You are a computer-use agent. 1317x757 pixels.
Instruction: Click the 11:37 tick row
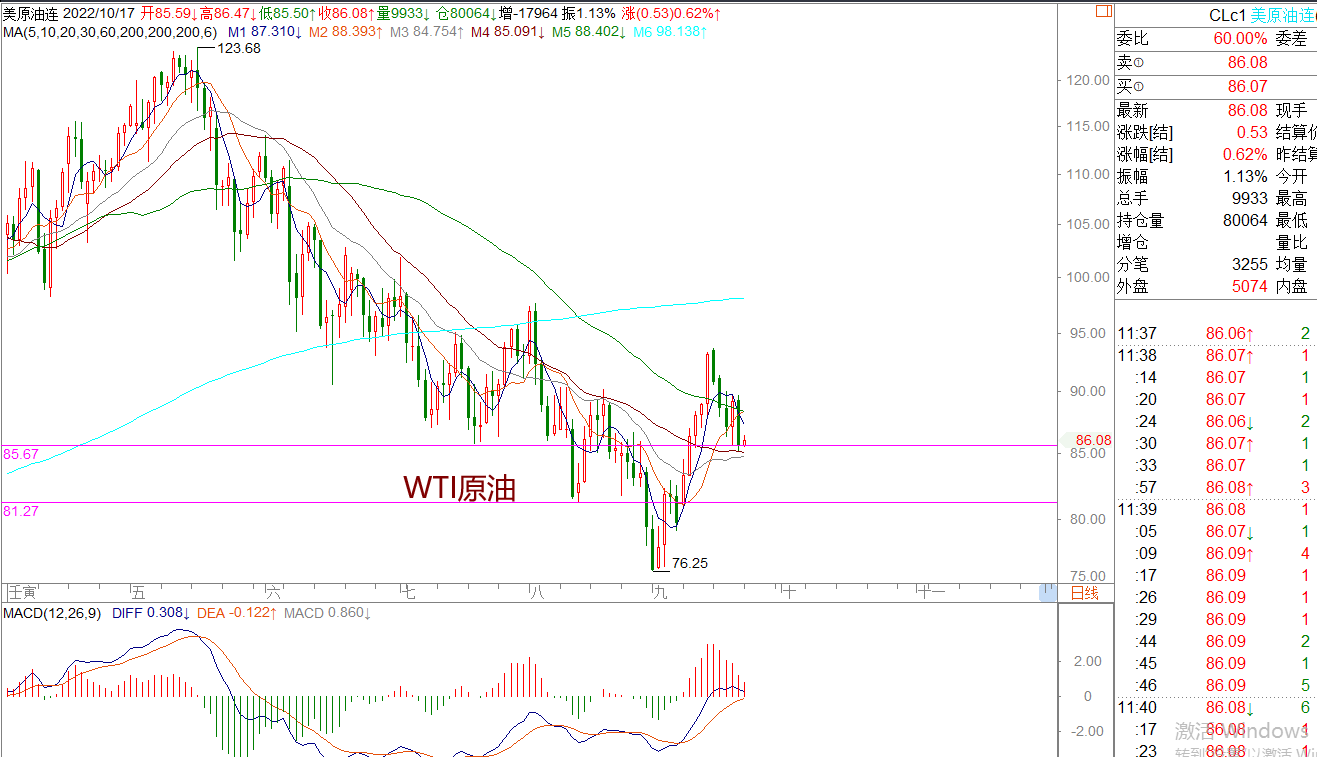click(x=1216, y=333)
